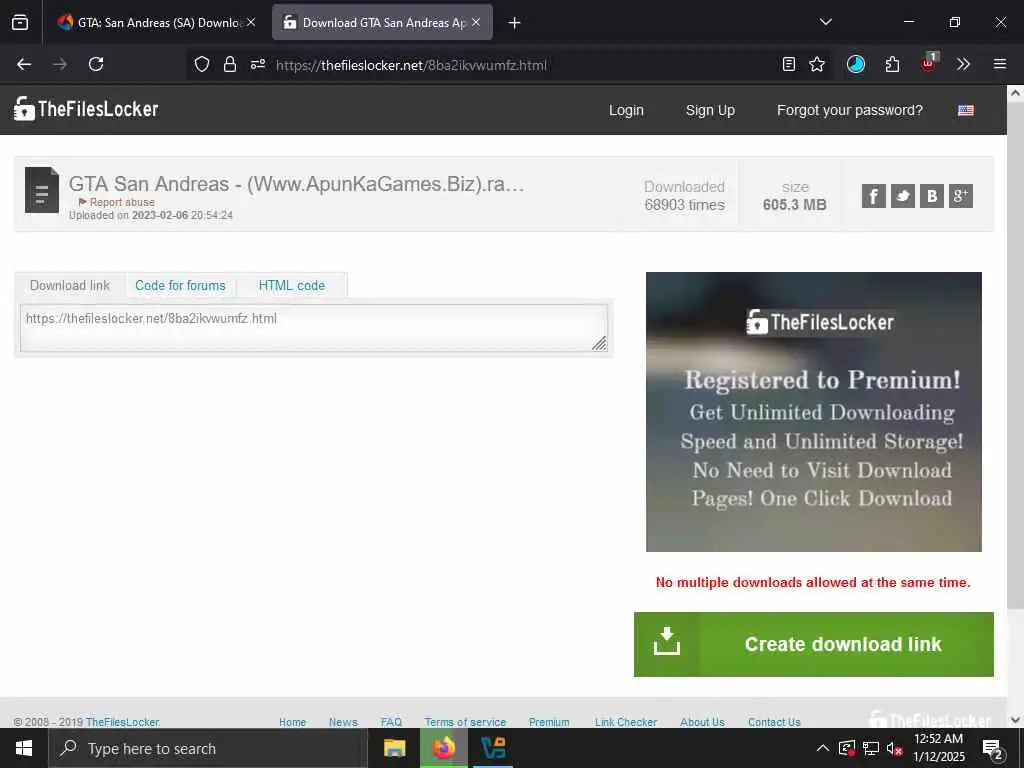Screen dimensions: 1024x768
Task: Open site permissions icon in address bar
Action: [258, 64]
